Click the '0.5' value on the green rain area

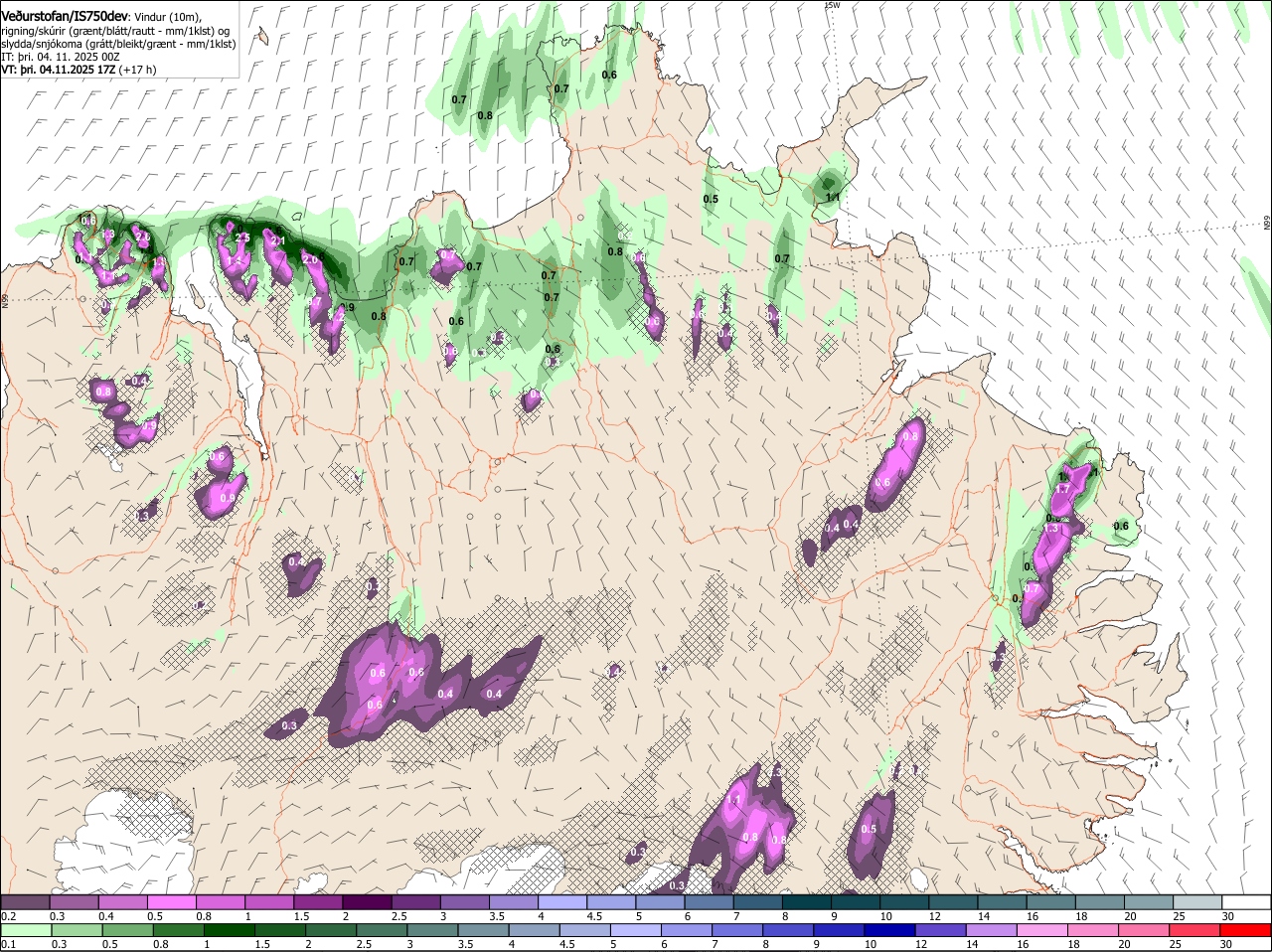pos(711,199)
